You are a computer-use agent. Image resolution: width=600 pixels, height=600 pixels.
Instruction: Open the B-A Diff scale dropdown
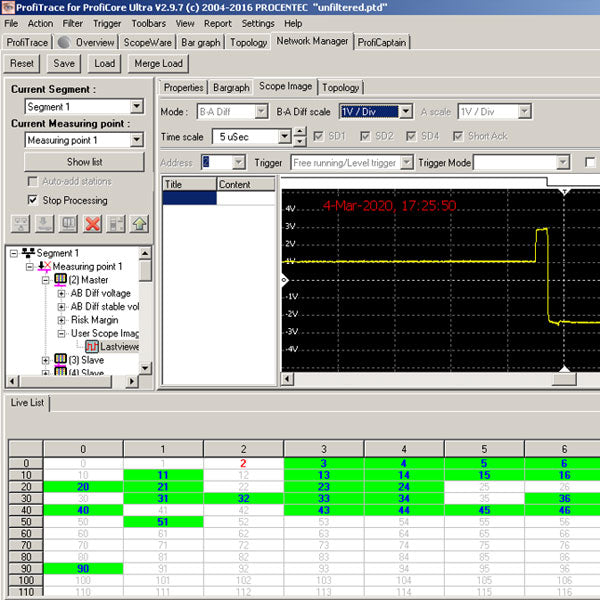[405, 112]
